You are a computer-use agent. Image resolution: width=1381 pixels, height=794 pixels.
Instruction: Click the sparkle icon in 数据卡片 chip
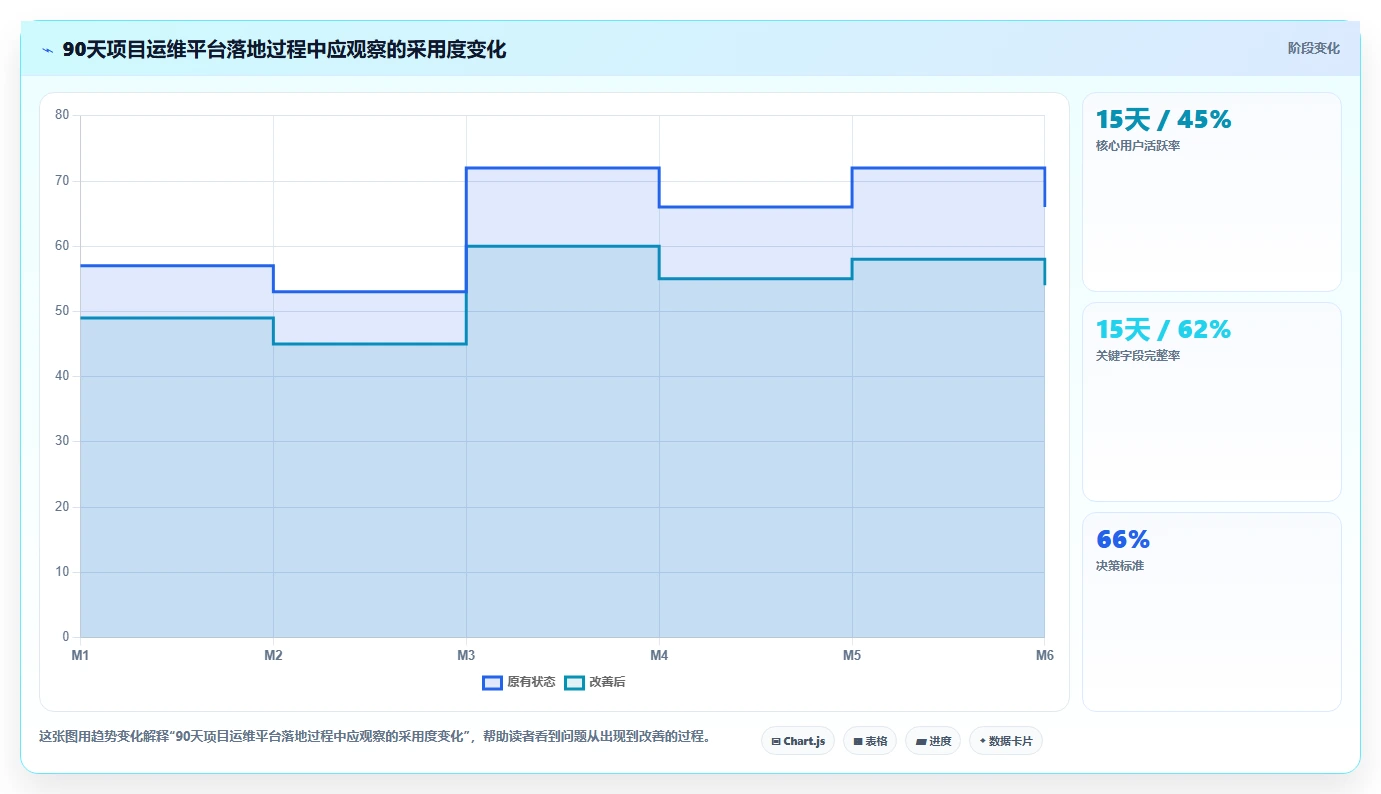click(x=983, y=742)
